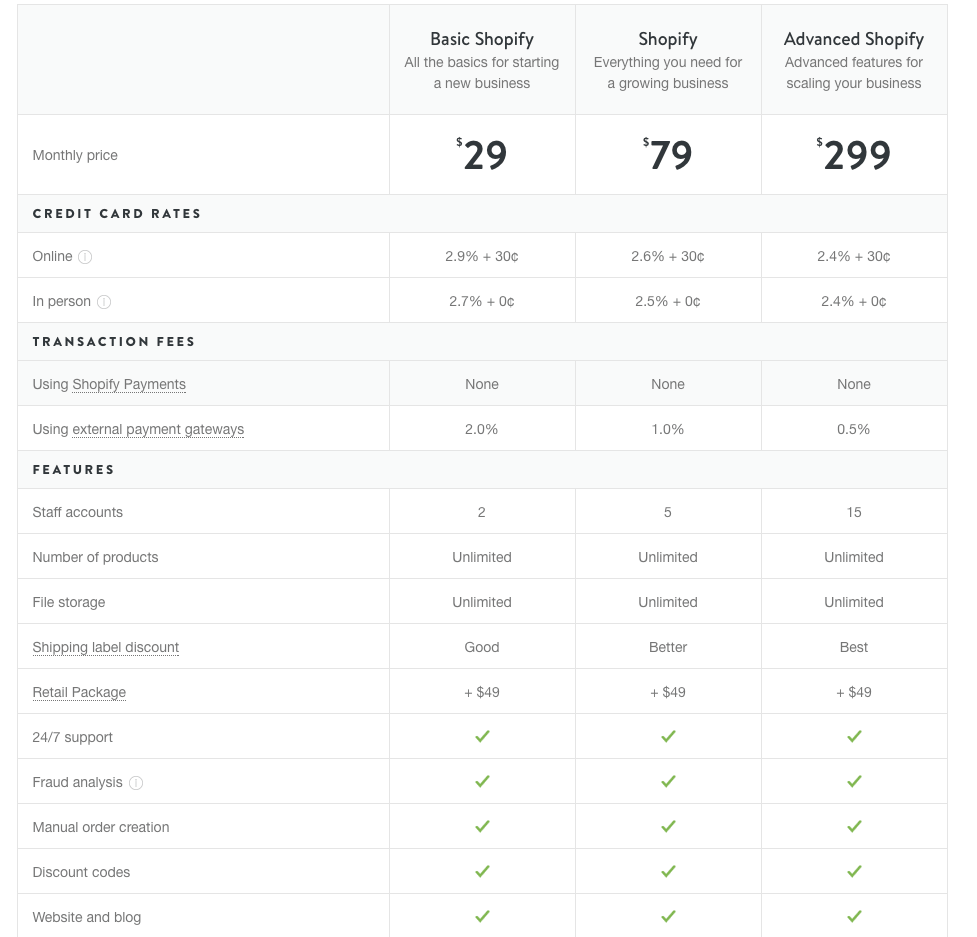The image size is (977, 937).
Task: Click Unlimited file storage under Basic Shopify
Action: tap(482, 602)
